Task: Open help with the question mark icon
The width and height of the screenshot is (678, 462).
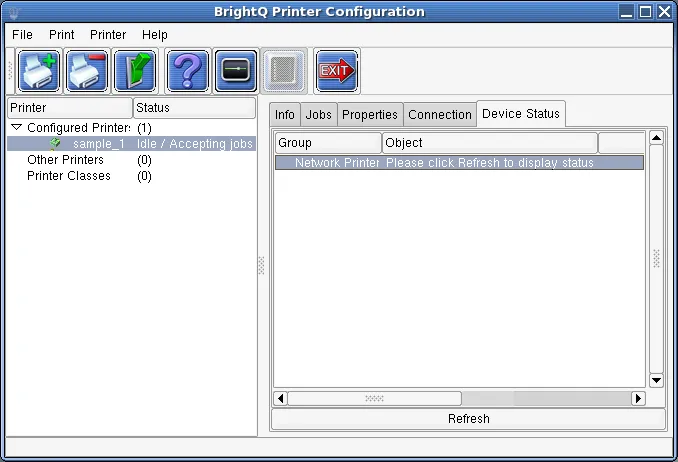Action: (x=187, y=71)
